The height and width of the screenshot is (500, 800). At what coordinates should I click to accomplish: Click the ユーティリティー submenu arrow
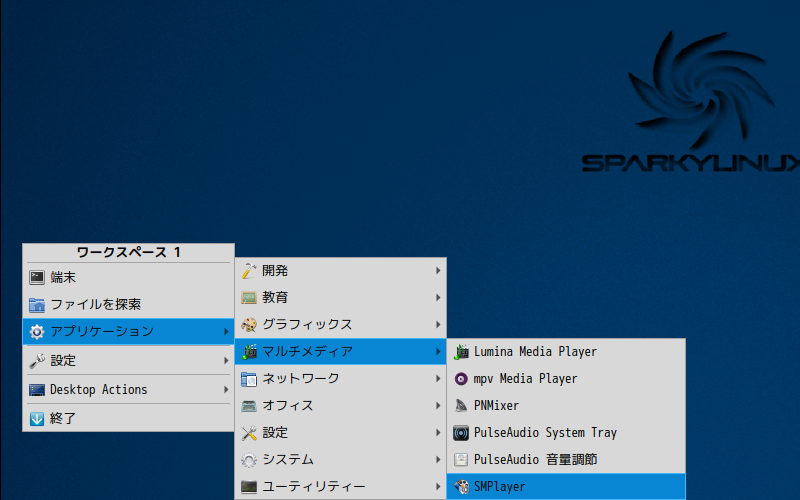tap(438, 487)
